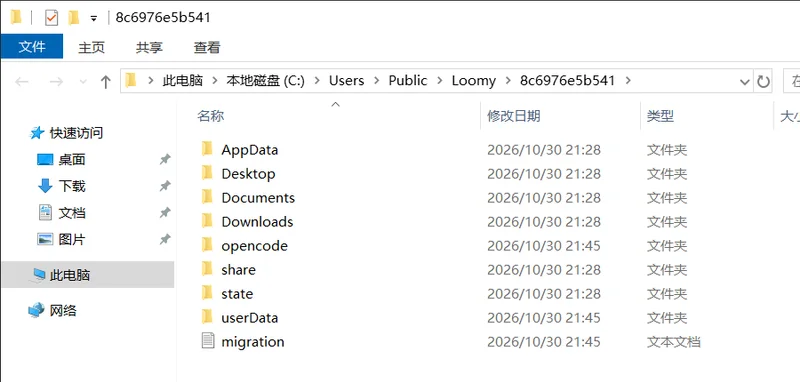Open 文档 in the navigation pane
The height and width of the screenshot is (382, 800).
pyautogui.click(x=71, y=213)
